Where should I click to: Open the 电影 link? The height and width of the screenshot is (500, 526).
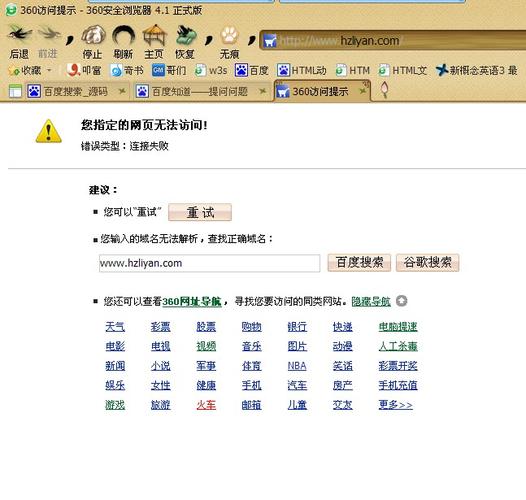pyautogui.click(x=115, y=346)
